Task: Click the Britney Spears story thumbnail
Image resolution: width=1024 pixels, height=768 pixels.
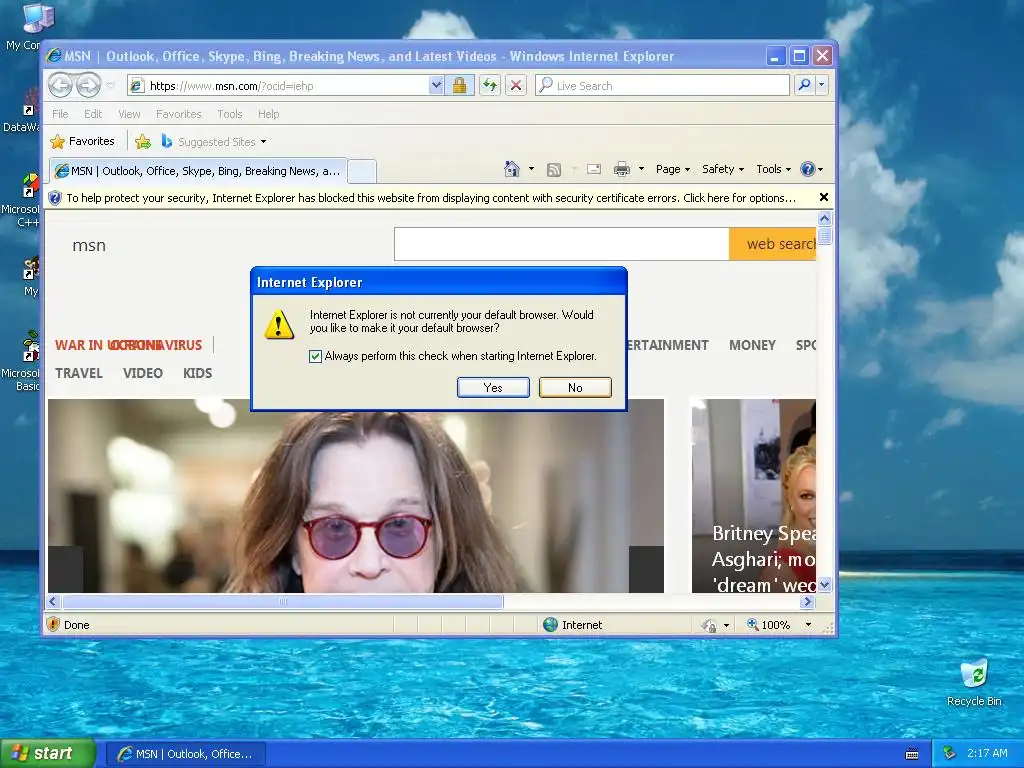Action: click(754, 496)
